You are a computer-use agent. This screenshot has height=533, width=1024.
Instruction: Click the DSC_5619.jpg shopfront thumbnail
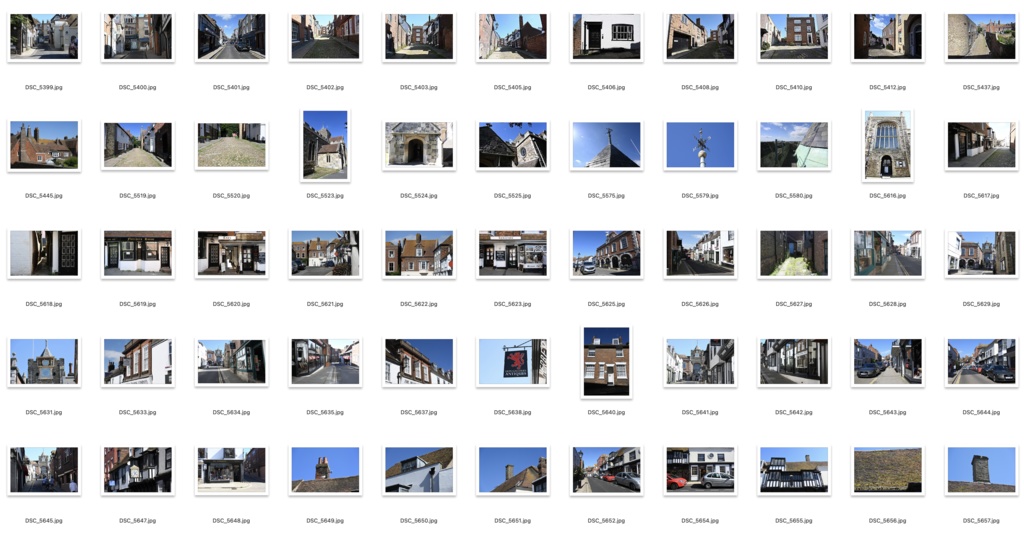point(138,253)
